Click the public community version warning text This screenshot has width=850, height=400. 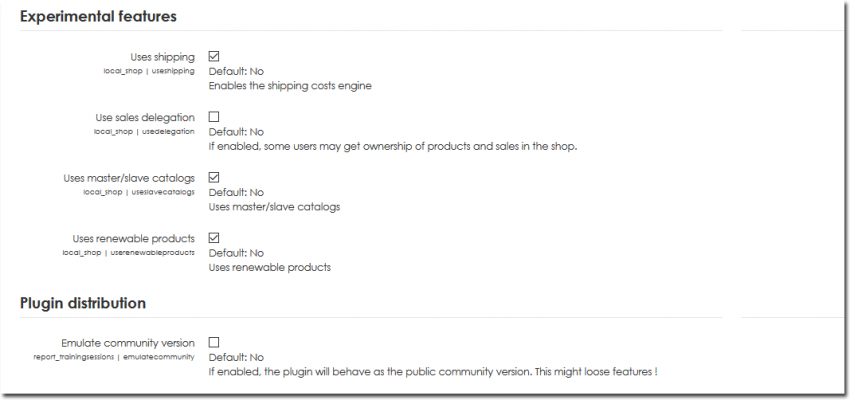(432, 371)
